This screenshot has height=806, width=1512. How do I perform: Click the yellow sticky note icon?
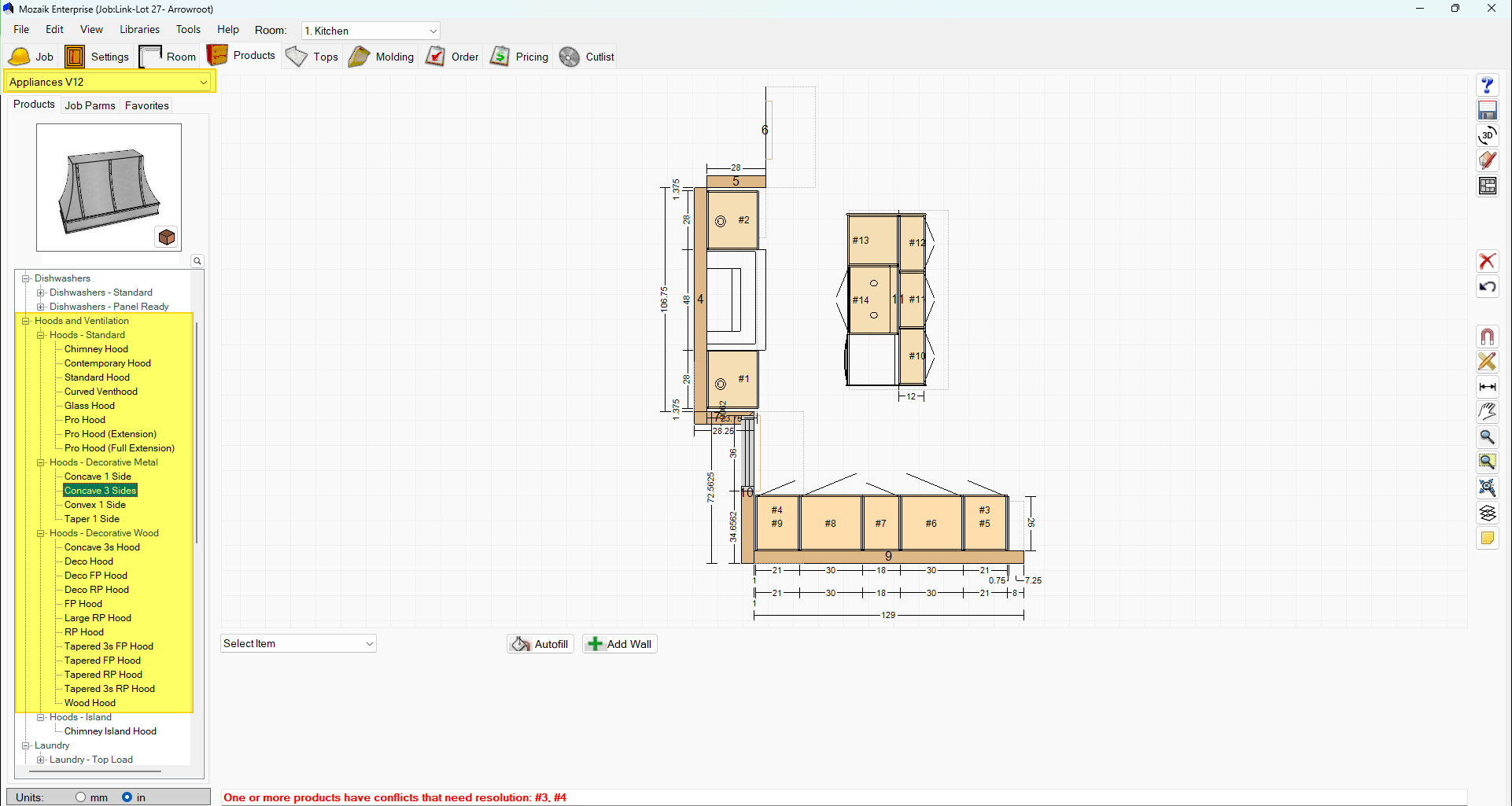click(1487, 538)
